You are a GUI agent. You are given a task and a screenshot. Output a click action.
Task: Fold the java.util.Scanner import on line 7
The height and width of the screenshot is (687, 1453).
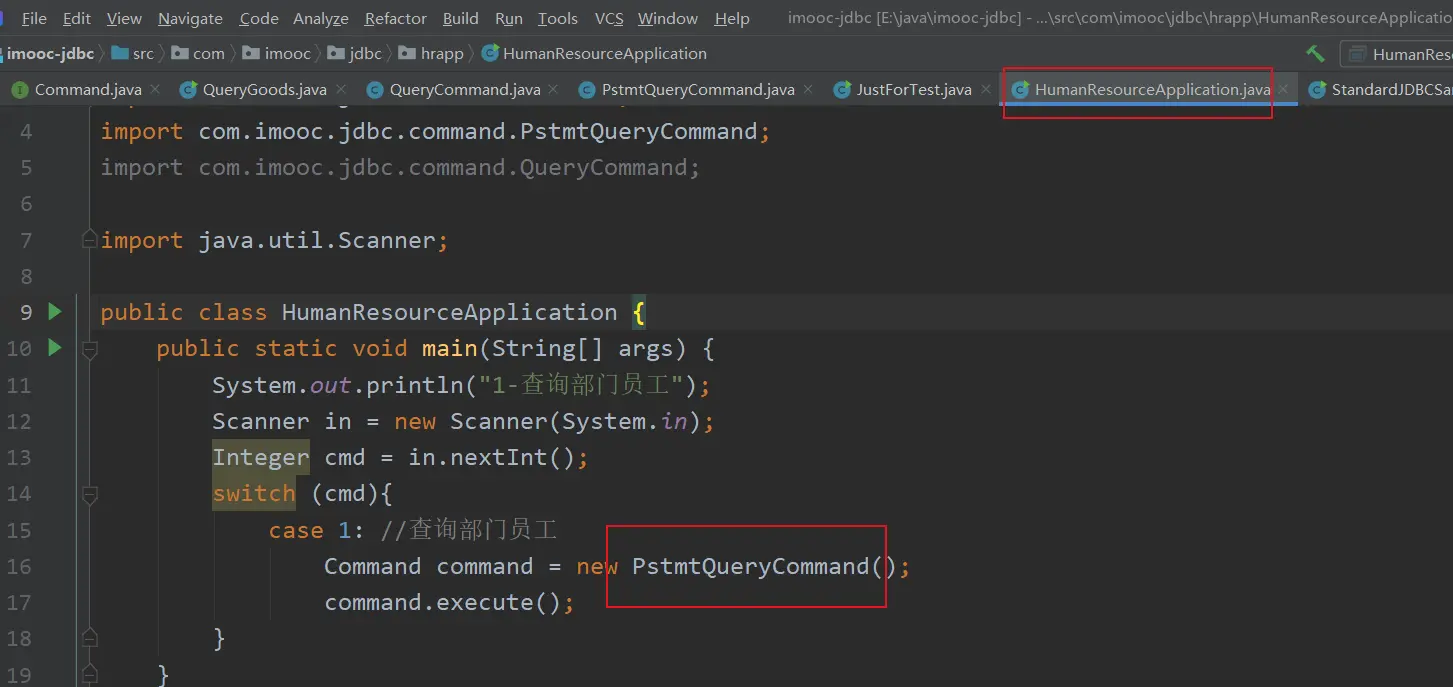pyautogui.click(x=90, y=240)
